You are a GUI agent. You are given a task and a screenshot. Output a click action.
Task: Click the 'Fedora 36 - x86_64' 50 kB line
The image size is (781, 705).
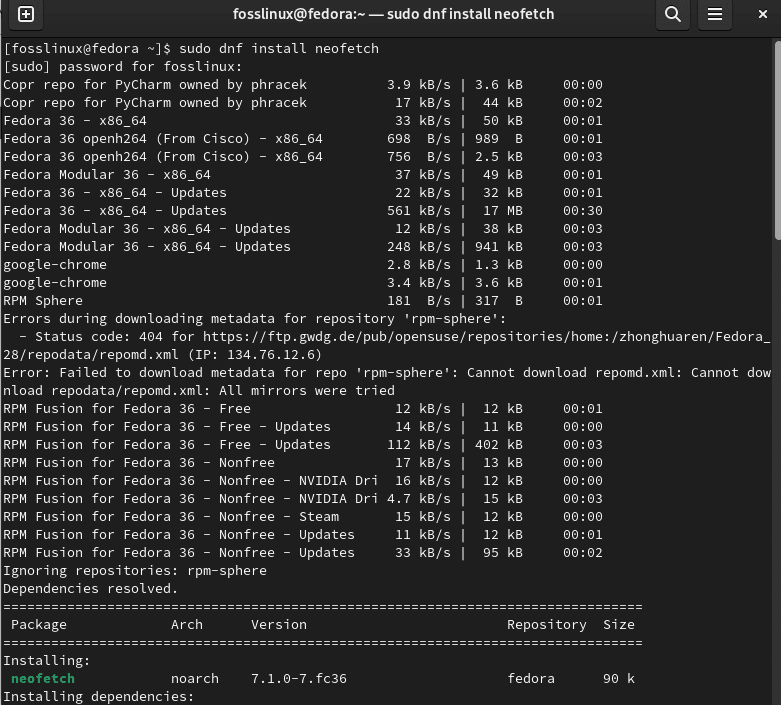tap(303, 121)
